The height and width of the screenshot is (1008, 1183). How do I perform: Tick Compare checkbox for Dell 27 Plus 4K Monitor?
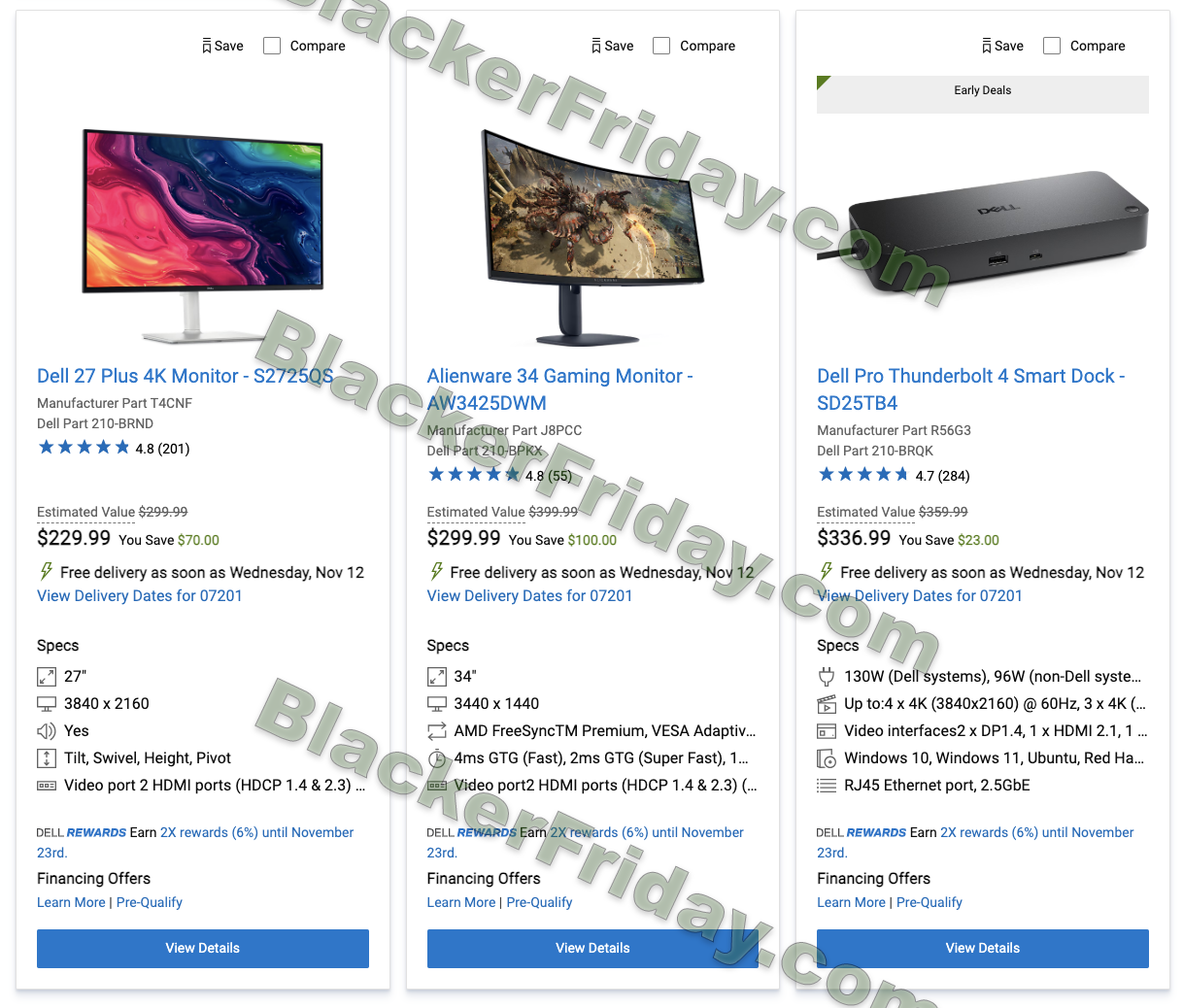(x=273, y=46)
